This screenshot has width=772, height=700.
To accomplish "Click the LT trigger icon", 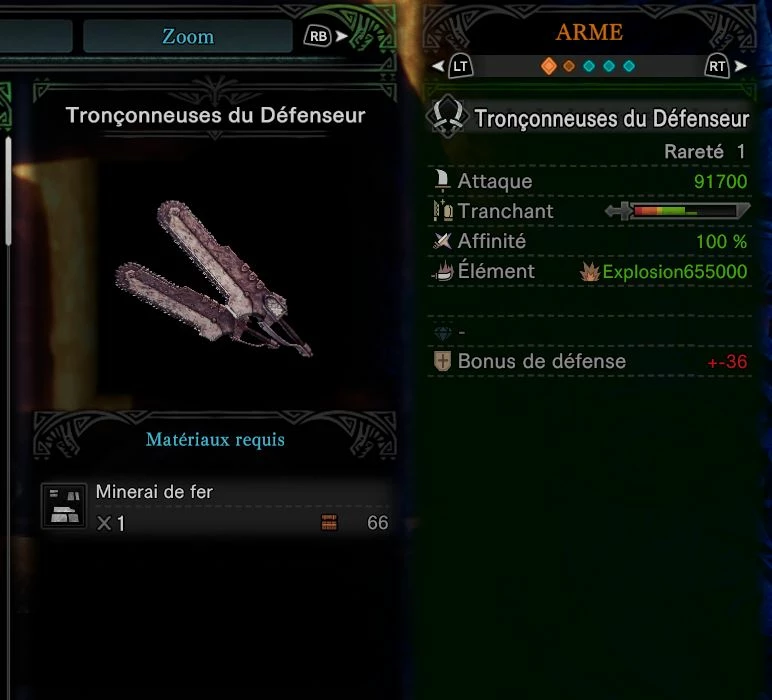I will point(460,66).
